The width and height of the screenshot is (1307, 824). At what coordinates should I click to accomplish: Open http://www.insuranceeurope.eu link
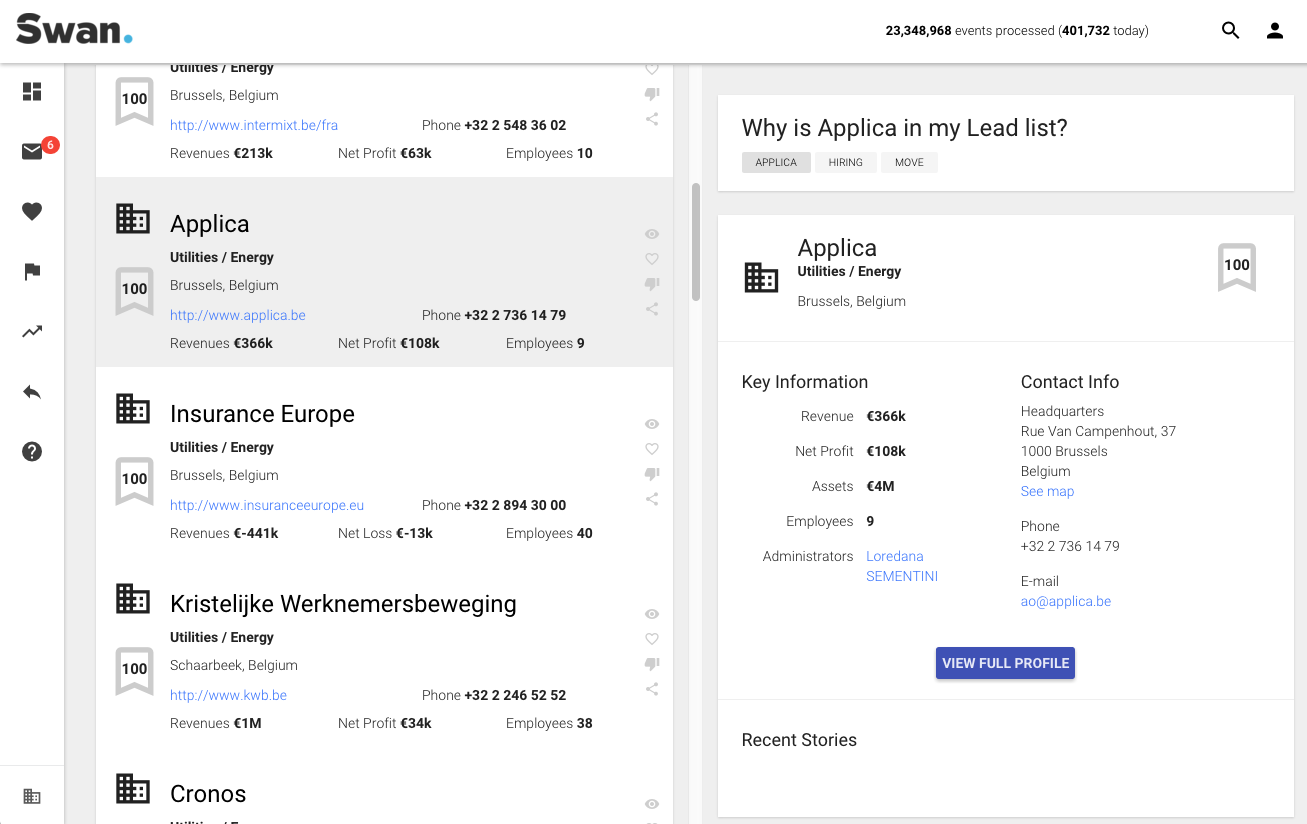(267, 505)
